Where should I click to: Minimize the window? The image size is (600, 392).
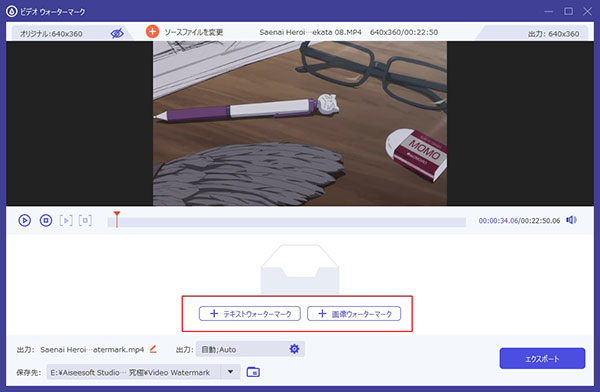[549, 11]
